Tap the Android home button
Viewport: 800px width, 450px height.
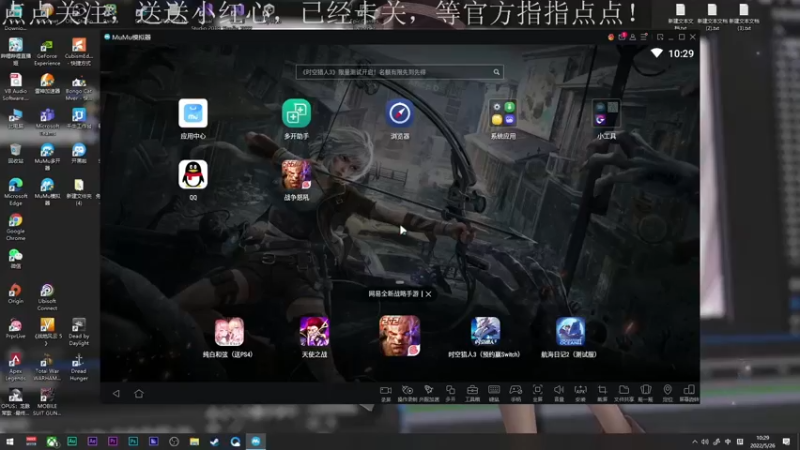[x=139, y=393]
